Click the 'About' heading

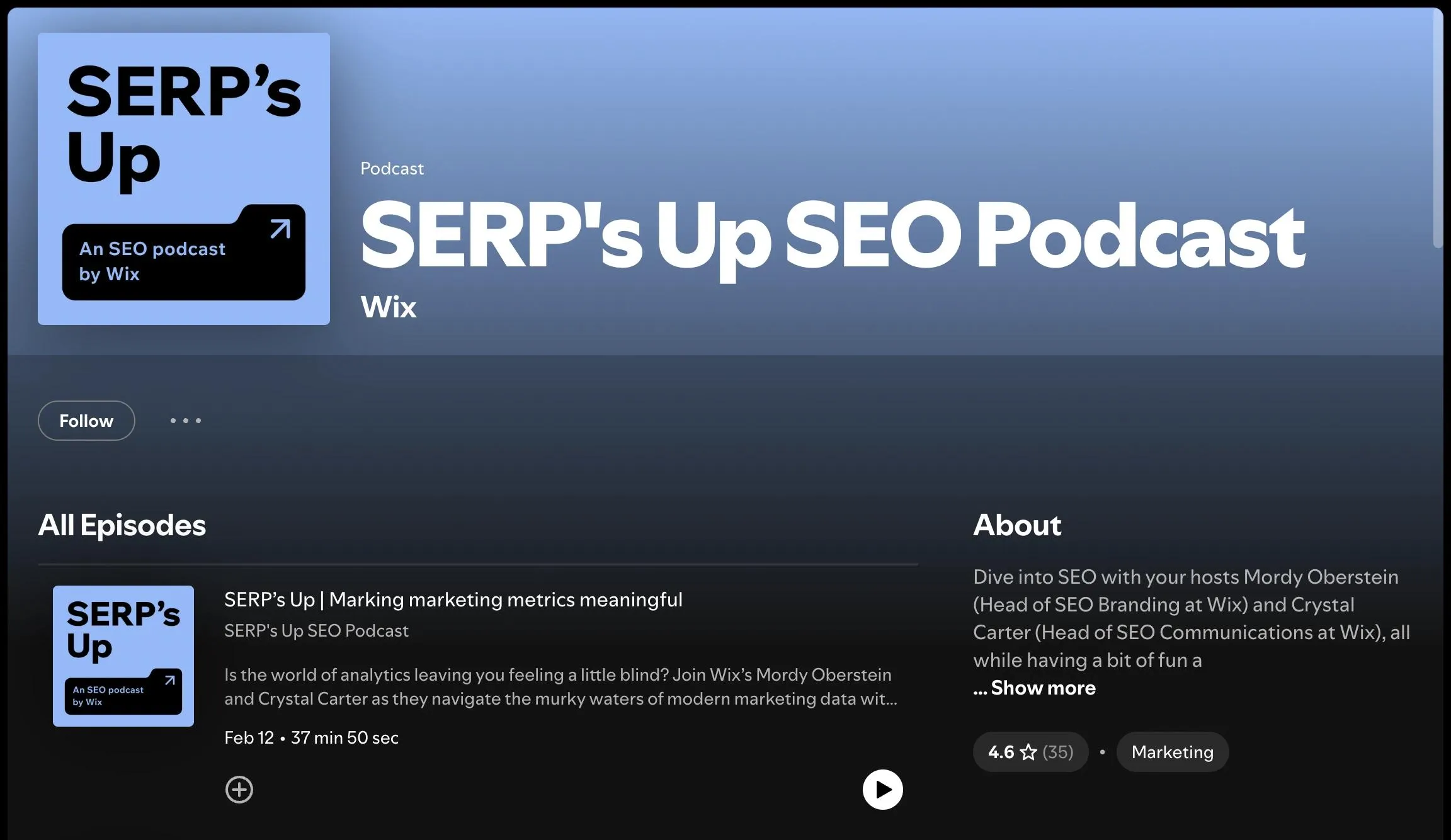(x=1017, y=525)
